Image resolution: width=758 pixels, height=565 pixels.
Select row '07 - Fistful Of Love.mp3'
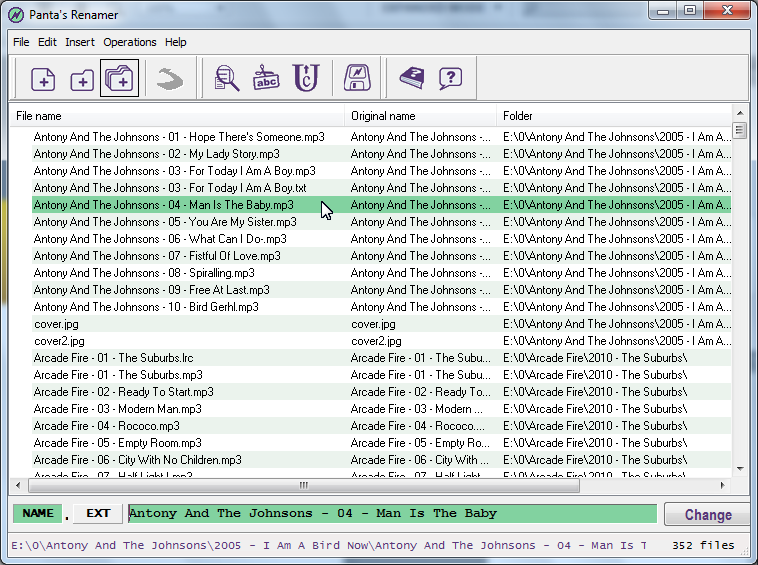click(x=382, y=256)
